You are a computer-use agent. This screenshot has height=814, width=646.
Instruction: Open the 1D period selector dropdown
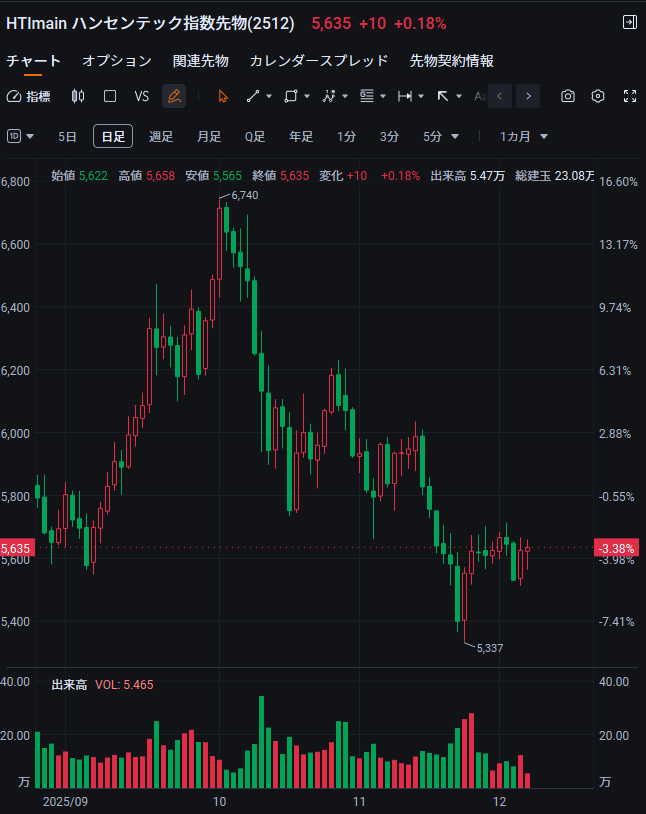pos(20,137)
